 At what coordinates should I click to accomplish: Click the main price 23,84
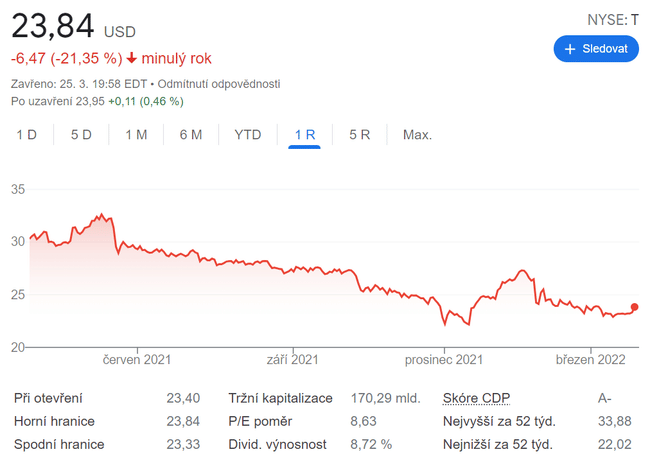point(53,25)
